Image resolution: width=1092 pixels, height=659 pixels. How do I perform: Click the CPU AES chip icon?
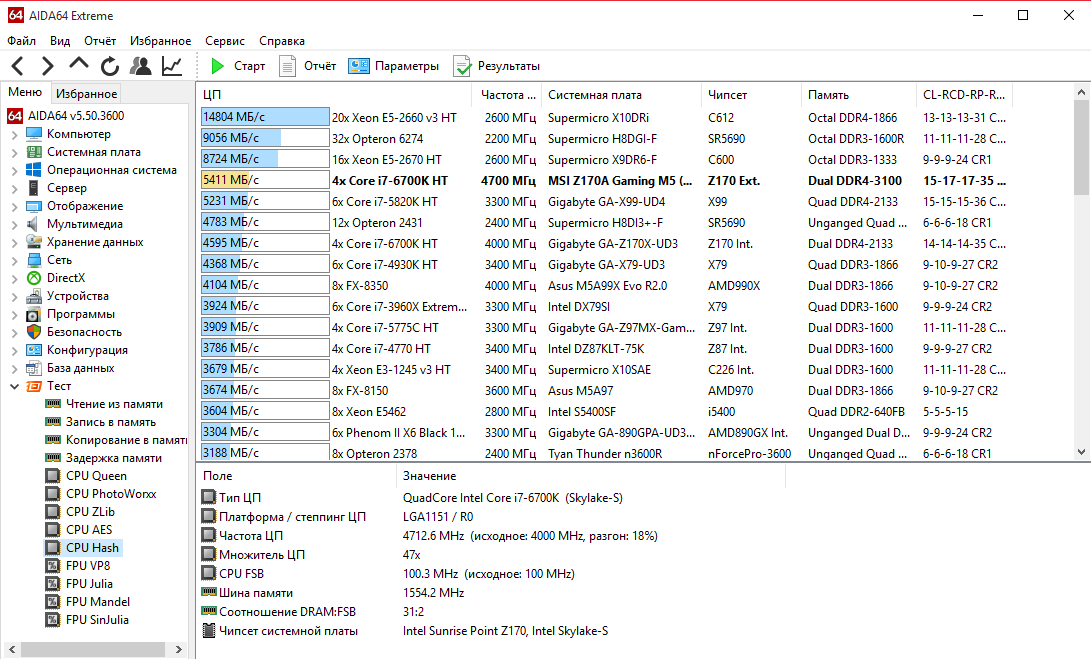pyautogui.click(x=52, y=530)
